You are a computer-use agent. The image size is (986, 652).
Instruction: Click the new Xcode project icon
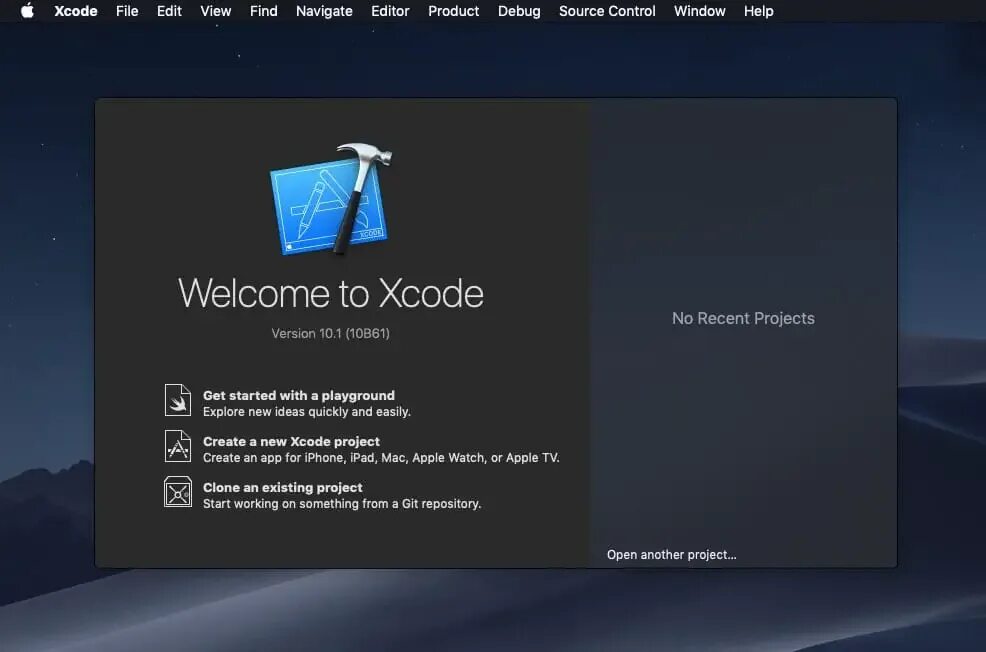click(178, 446)
